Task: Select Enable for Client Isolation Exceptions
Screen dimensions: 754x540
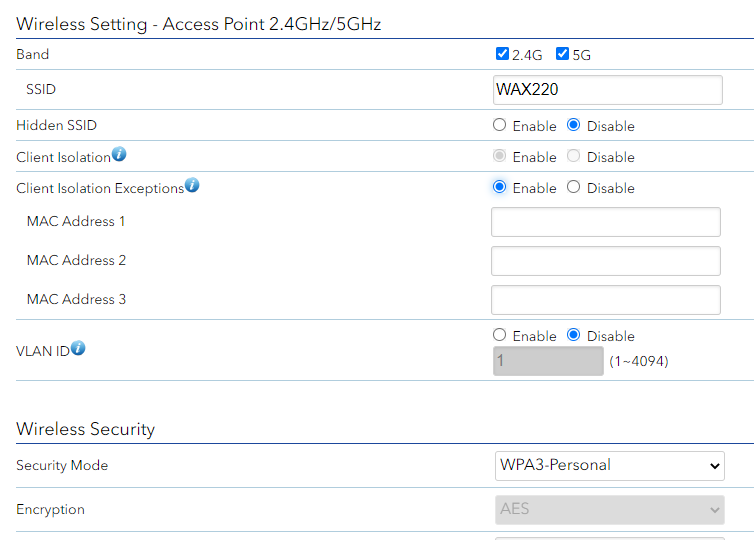Action: click(x=500, y=187)
